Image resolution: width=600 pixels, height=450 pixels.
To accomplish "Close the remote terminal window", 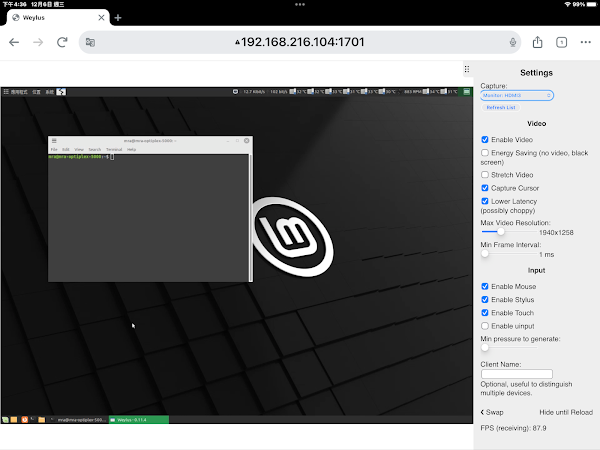I will click(x=247, y=140).
